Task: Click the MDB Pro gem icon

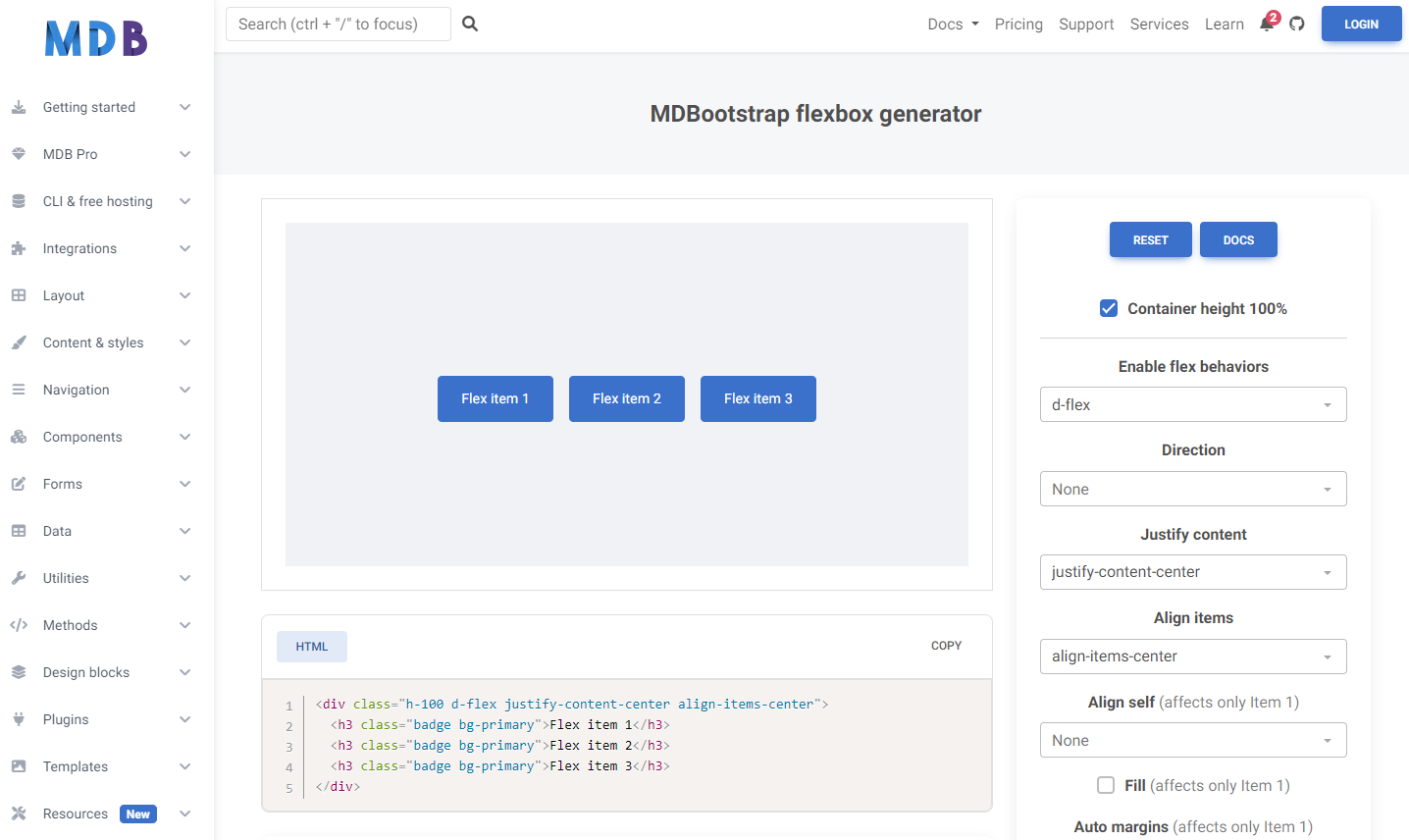Action: click(19, 154)
